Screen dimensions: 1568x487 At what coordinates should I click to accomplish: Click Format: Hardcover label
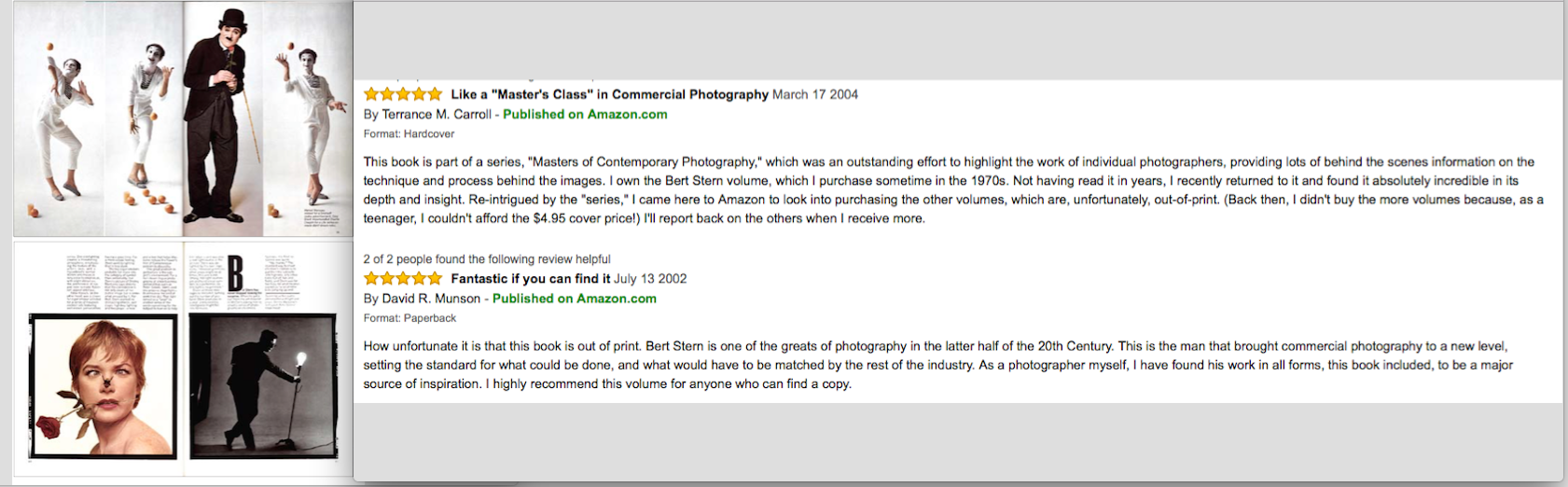pos(409,133)
